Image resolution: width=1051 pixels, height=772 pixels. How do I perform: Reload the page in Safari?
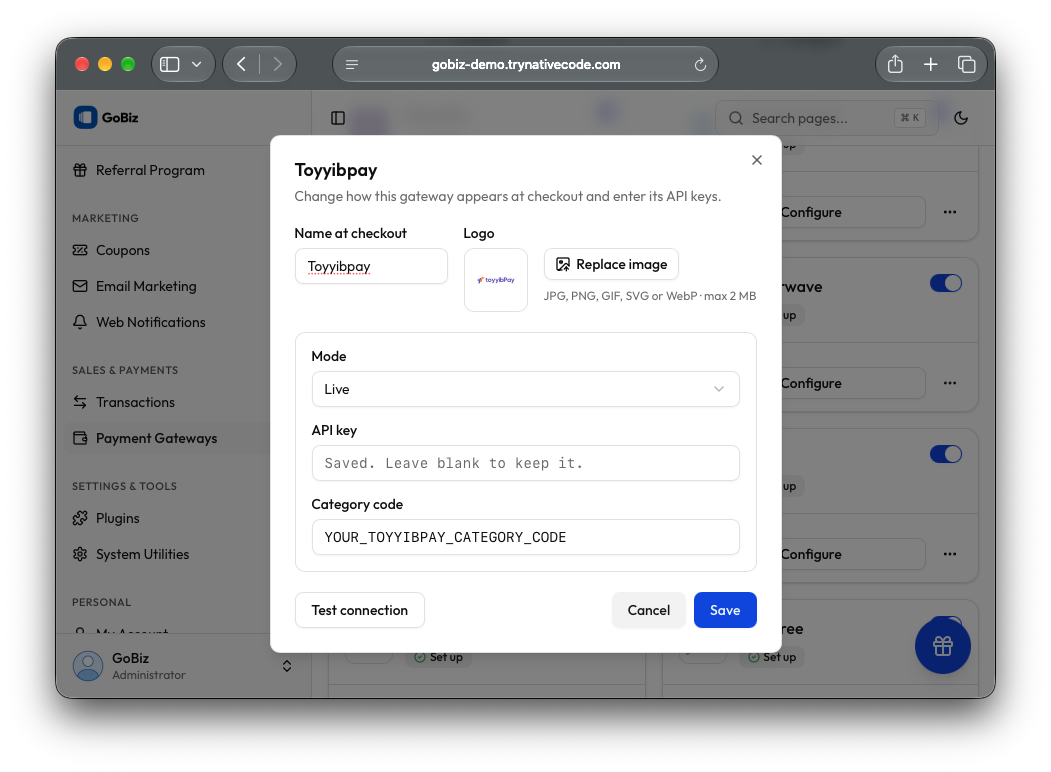[700, 64]
